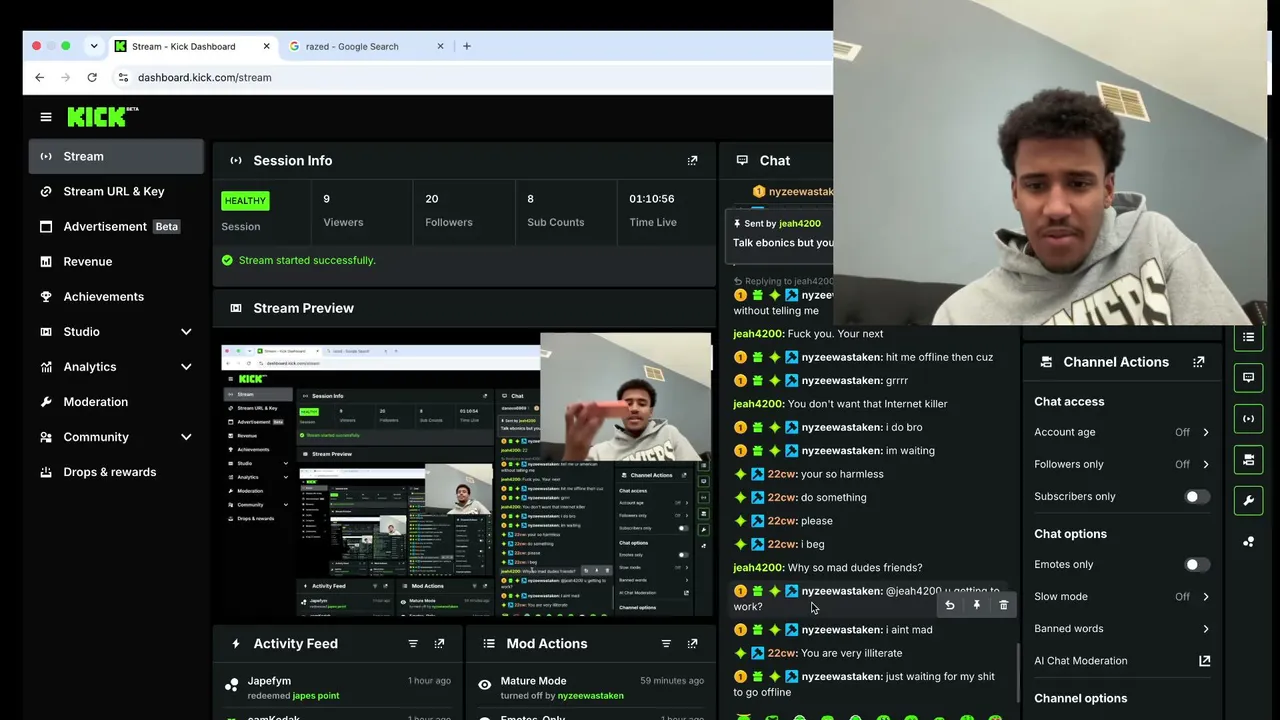Image resolution: width=1280 pixels, height=720 pixels.
Task: Open Slow mode setting chevron
Action: [1206, 597]
